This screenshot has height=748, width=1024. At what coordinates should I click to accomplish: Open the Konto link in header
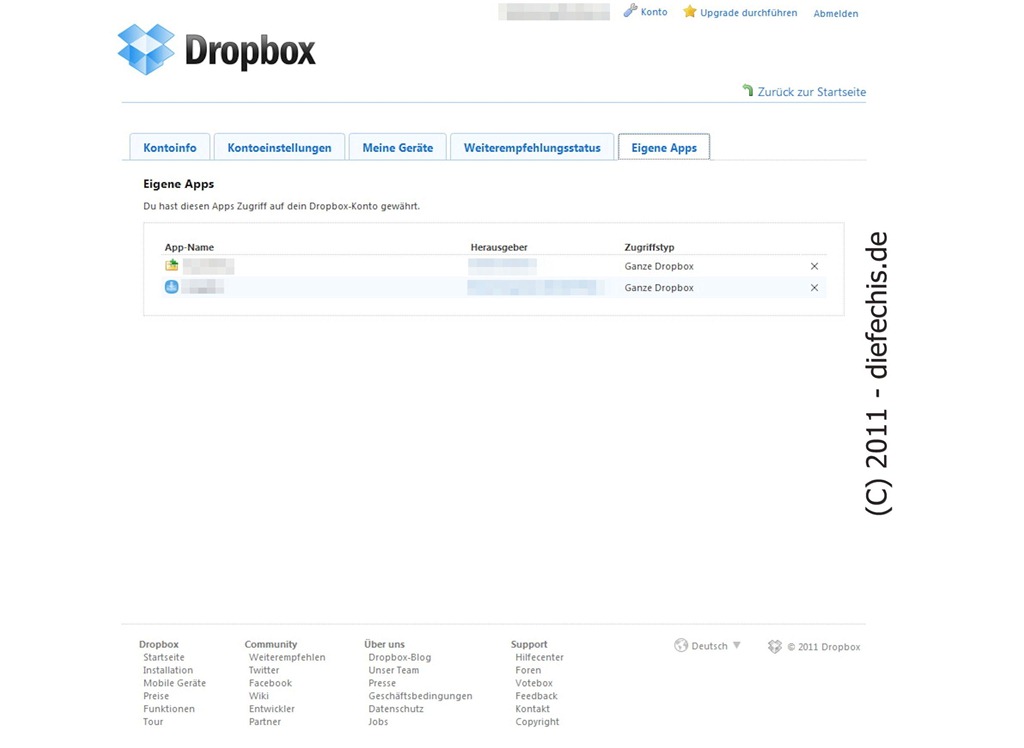click(654, 12)
